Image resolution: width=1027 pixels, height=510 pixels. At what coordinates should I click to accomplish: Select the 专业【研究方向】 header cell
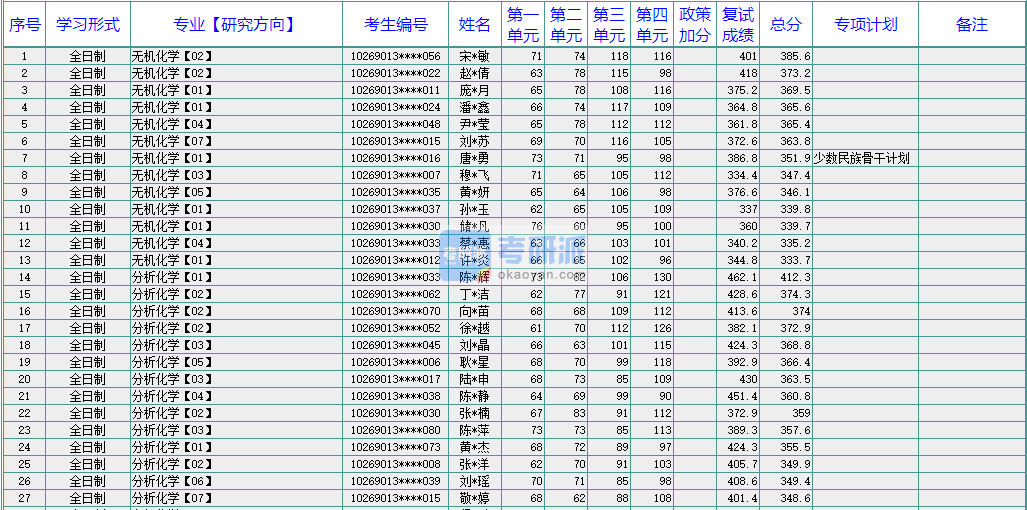tap(236, 25)
